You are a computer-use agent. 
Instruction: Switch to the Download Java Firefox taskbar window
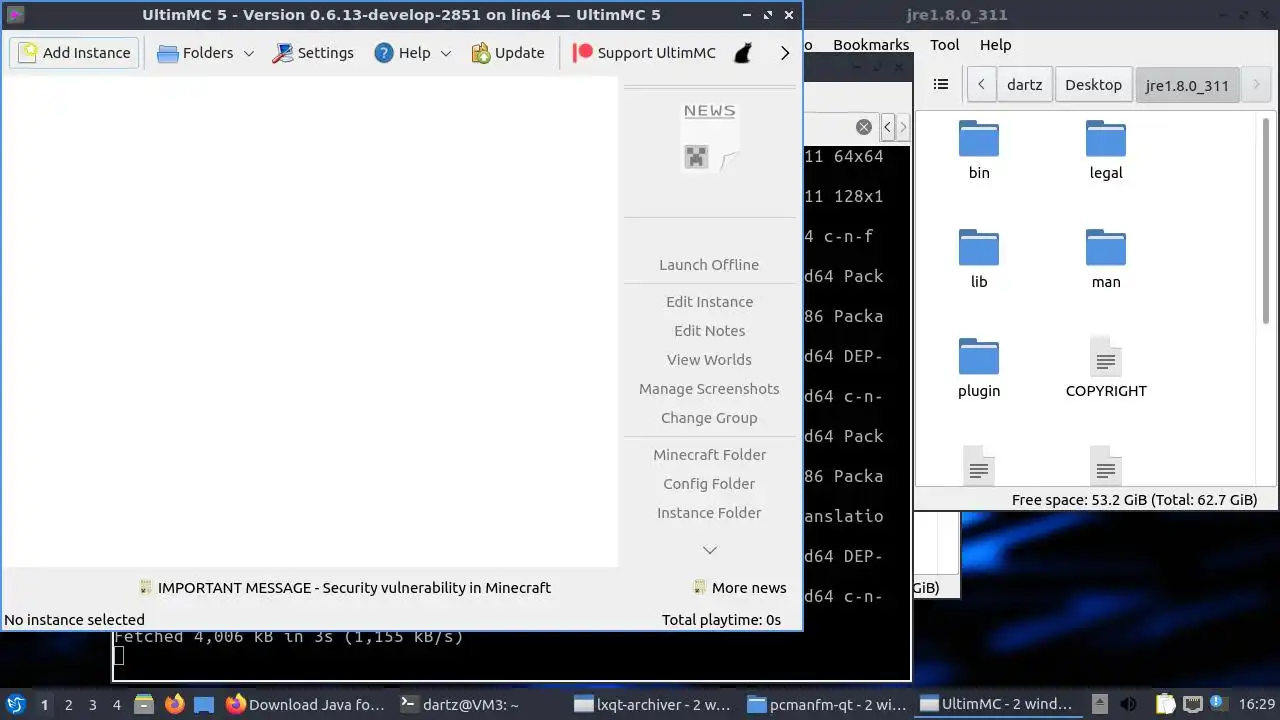pyautogui.click(x=306, y=705)
